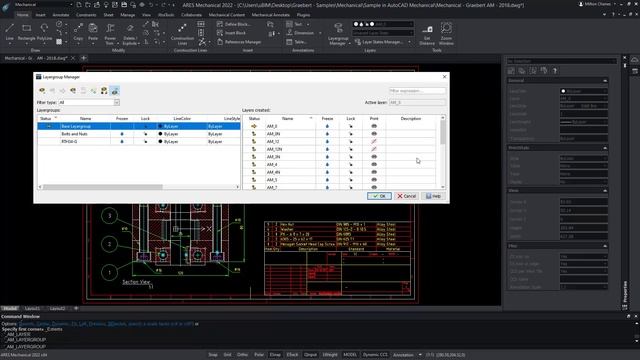The width and height of the screenshot is (640, 360).
Task: Click the first eye icon in Layergroup Manager toolbar
Action: pos(42,91)
